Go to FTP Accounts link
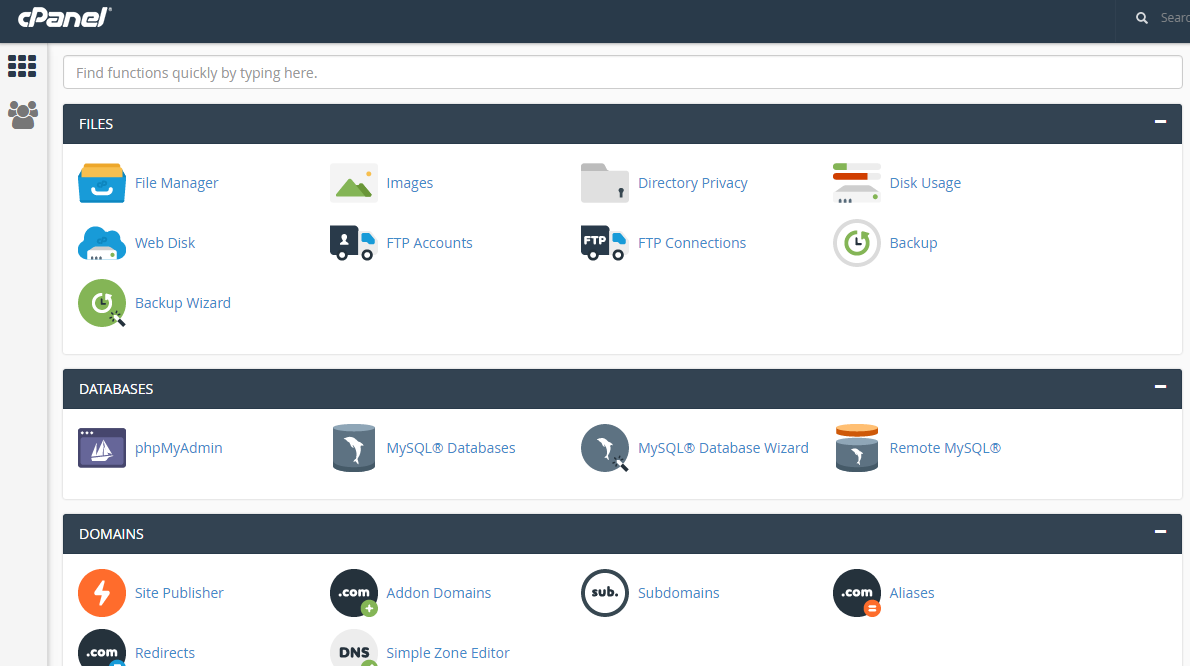 tap(430, 243)
